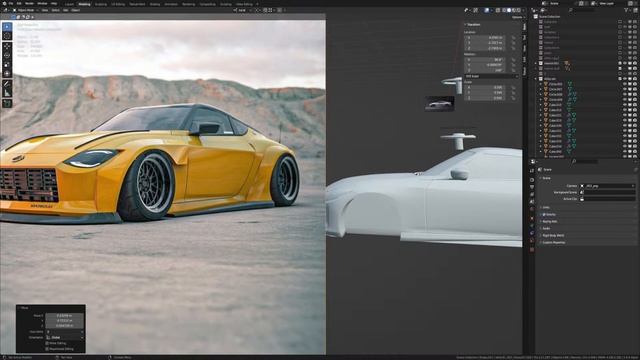
Task: Open the Render properties tab
Action: pyautogui.click(x=532, y=180)
